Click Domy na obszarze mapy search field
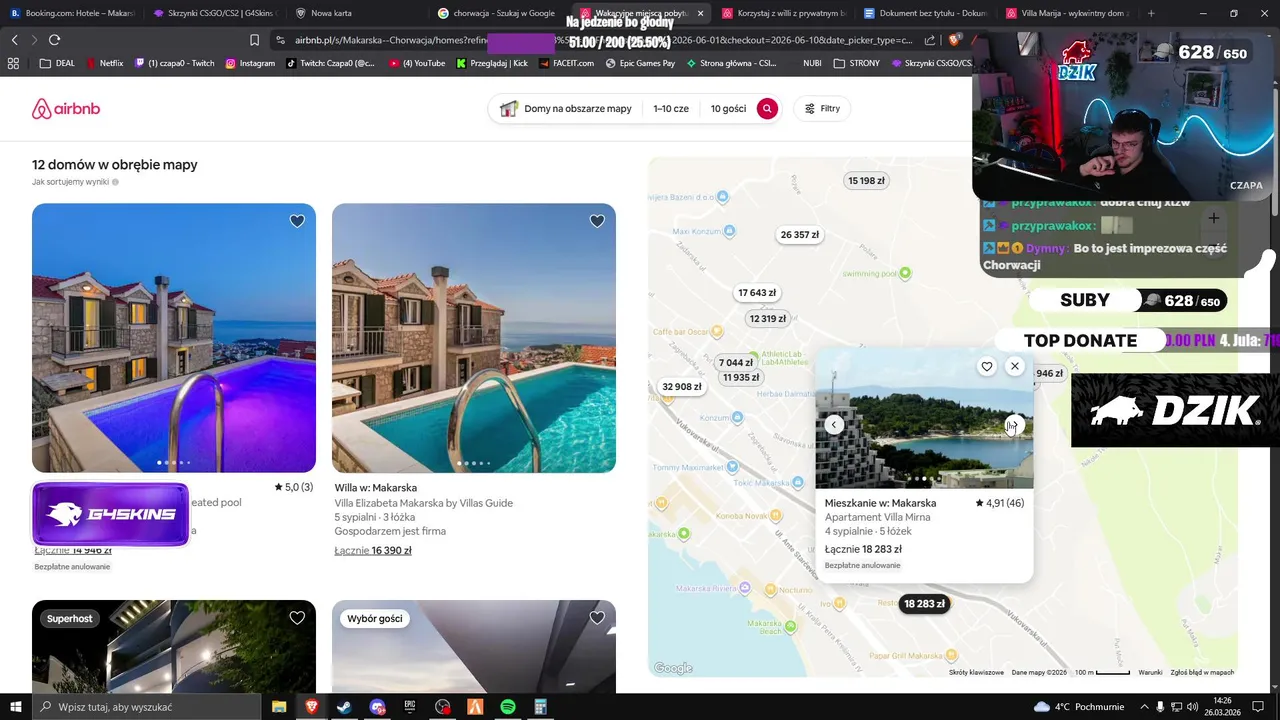 [566, 109]
